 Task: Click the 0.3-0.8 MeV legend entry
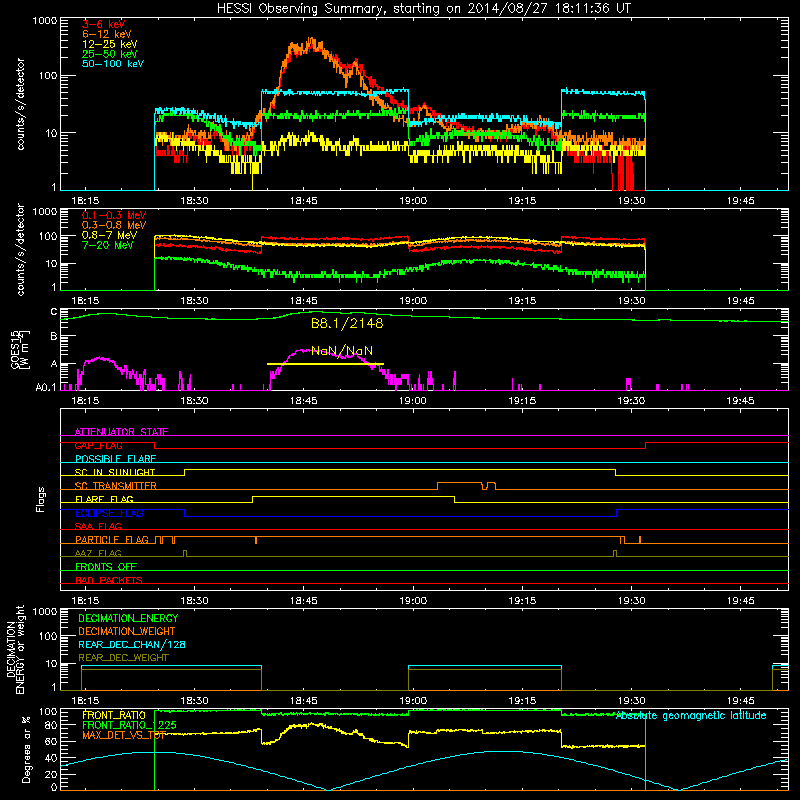pyautogui.click(x=114, y=225)
